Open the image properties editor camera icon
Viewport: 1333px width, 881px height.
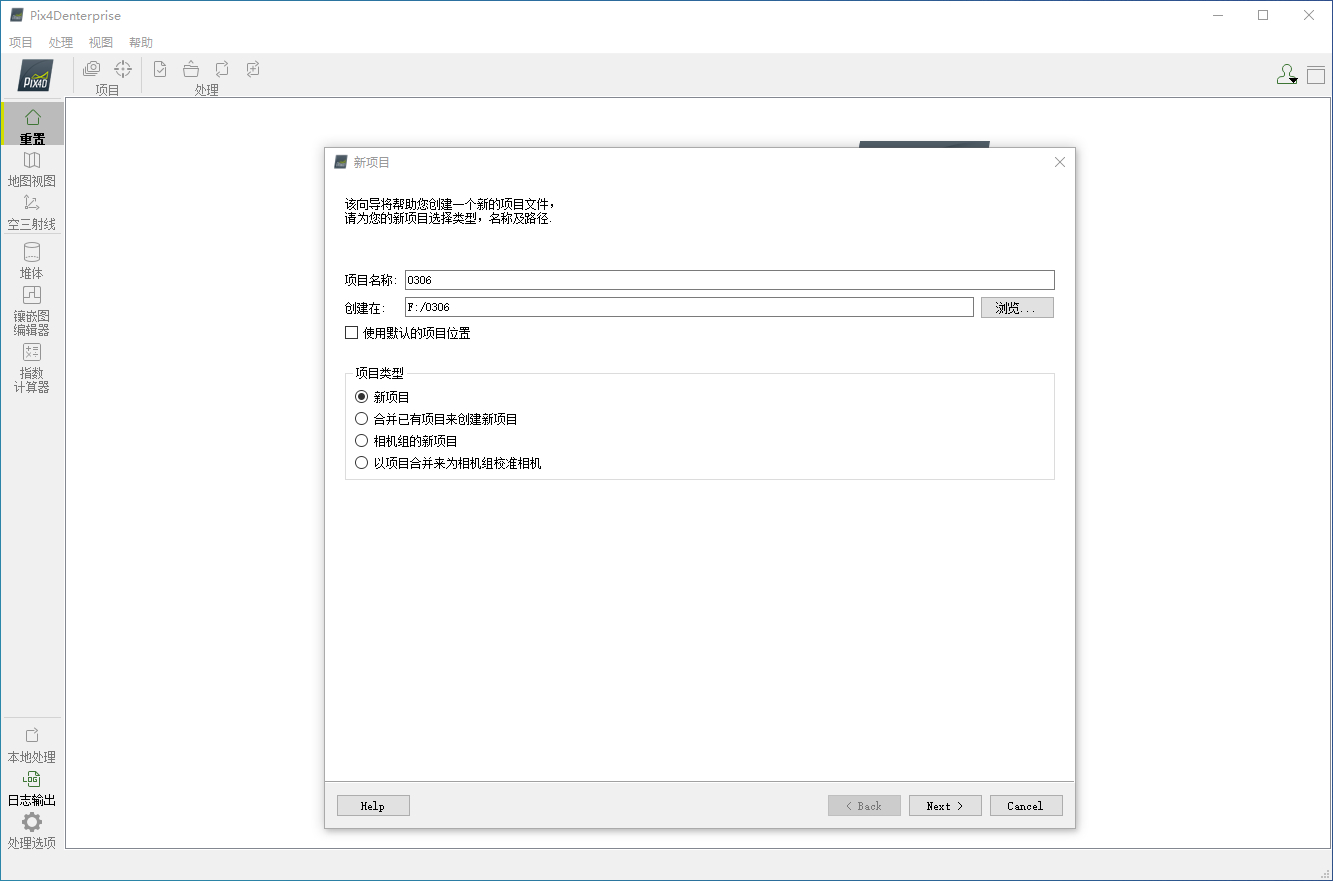[91, 68]
